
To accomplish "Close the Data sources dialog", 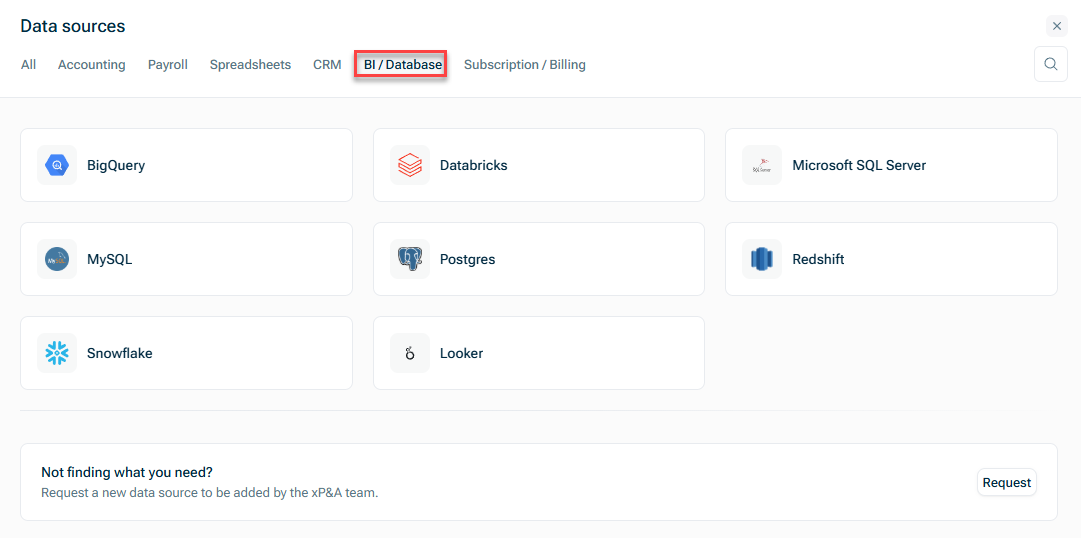I will pos(1057,26).
